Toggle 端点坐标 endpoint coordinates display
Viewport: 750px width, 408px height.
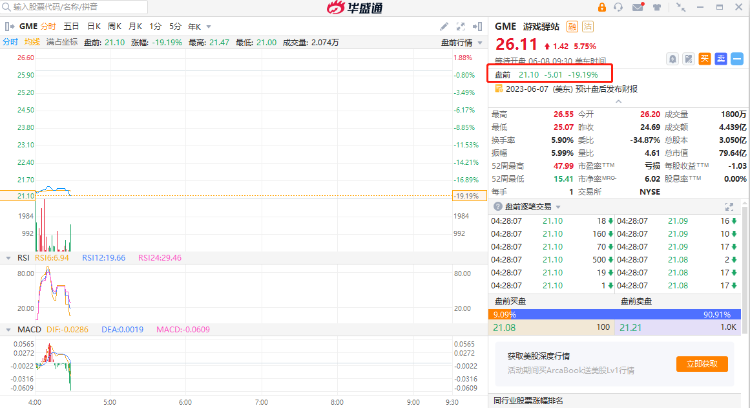[x=62, y=42]
